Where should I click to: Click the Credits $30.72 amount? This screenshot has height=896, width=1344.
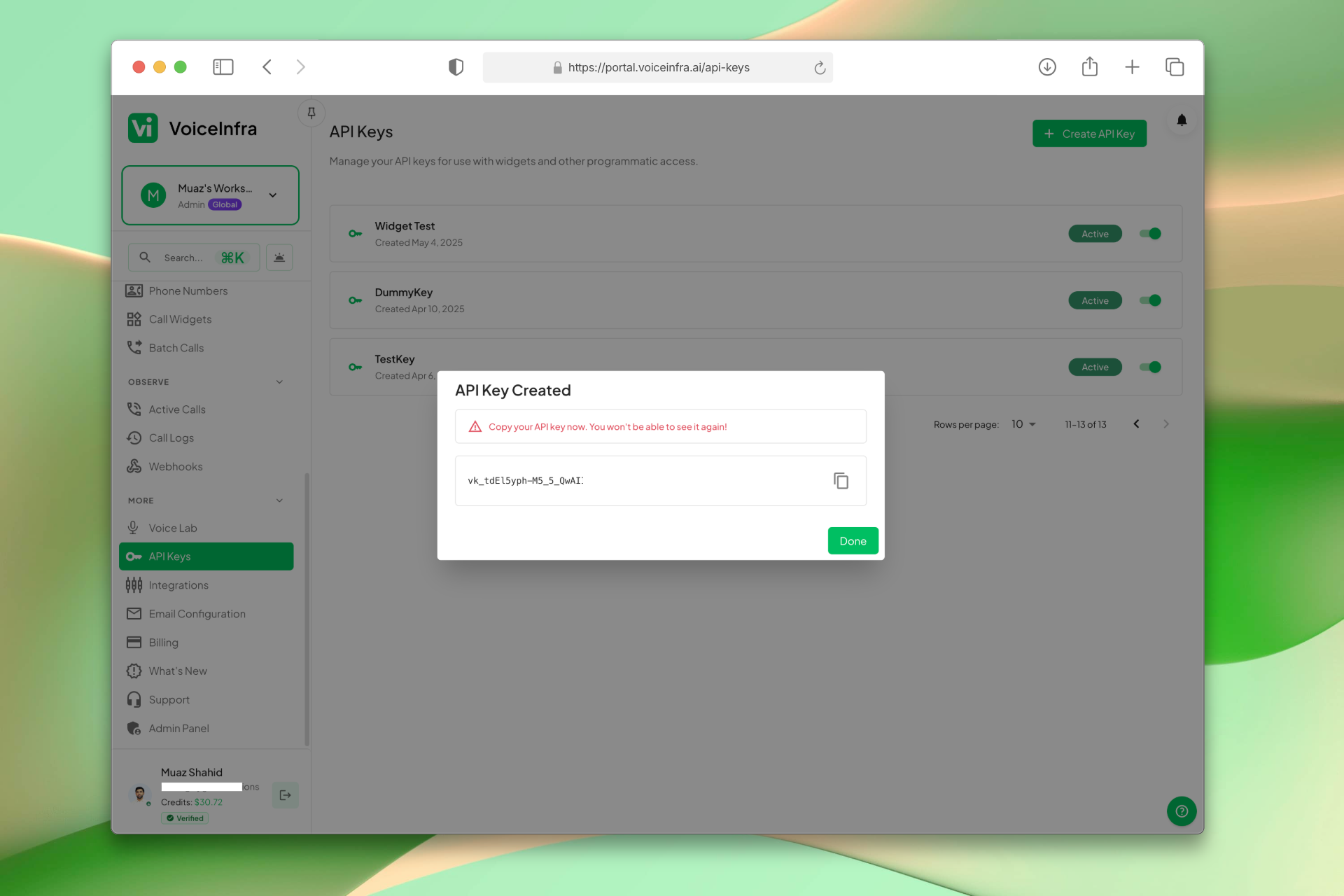click(209, 802)
